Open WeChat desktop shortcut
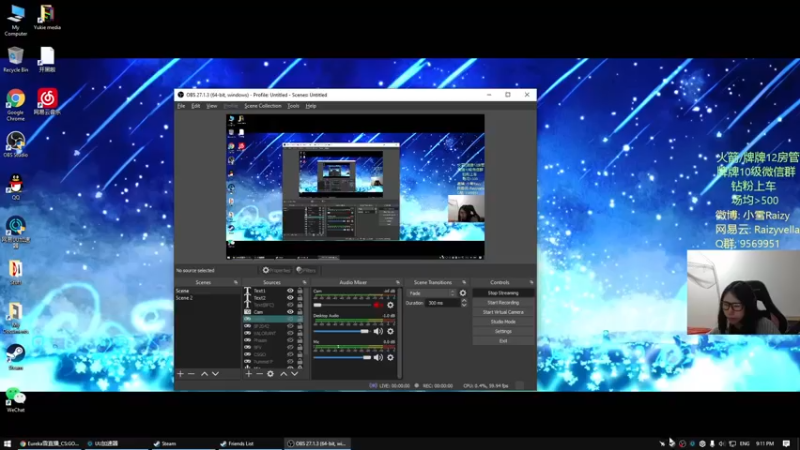 click(x=15, y=399)
